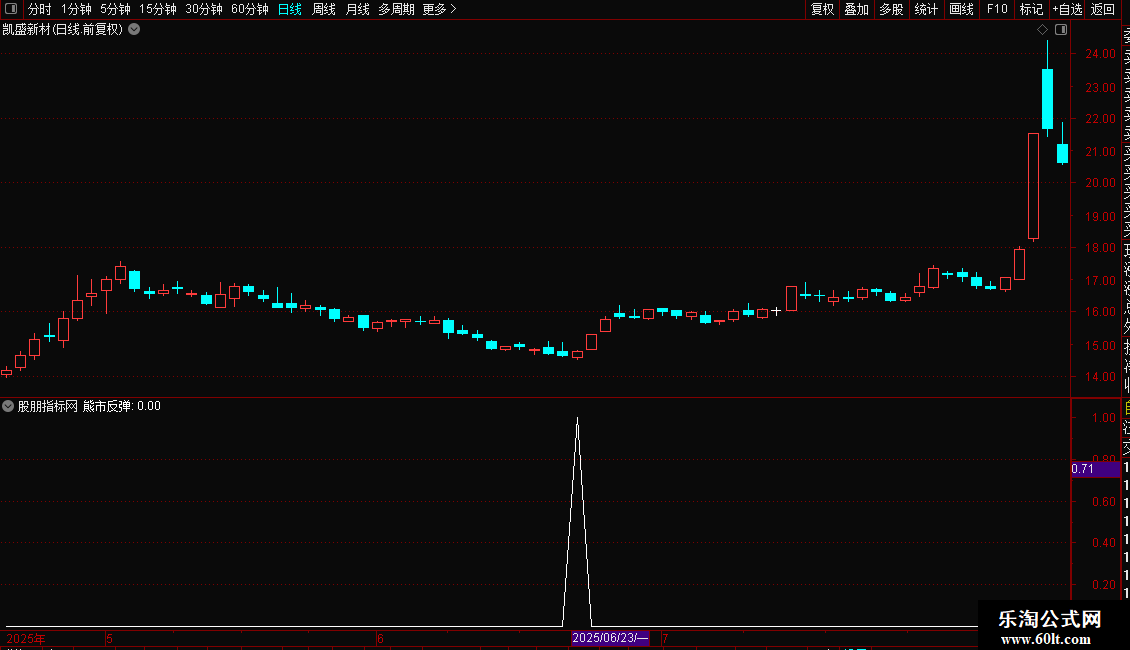
Task: Click the tall cyan candle near 23.00
Action: 1047,99
